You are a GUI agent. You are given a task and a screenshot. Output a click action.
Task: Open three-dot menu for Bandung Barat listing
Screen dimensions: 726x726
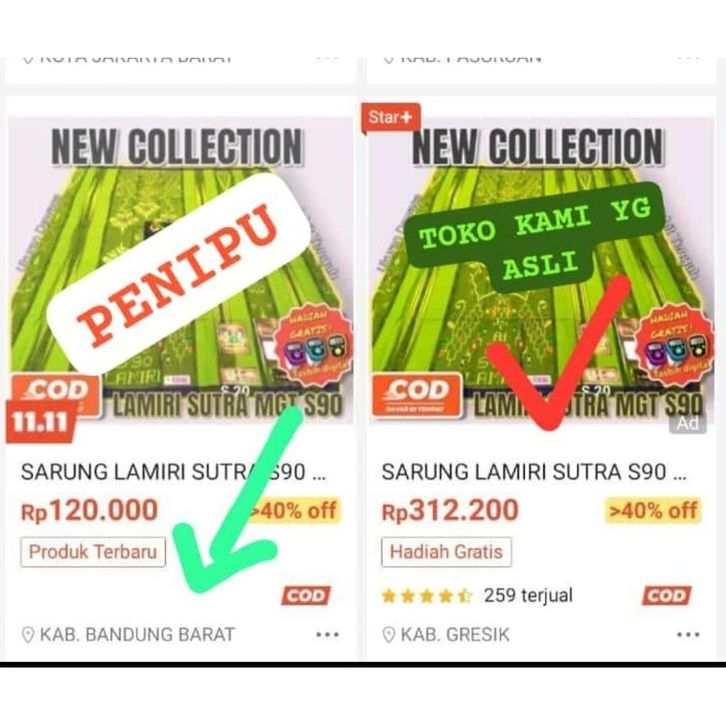[327, 634]
